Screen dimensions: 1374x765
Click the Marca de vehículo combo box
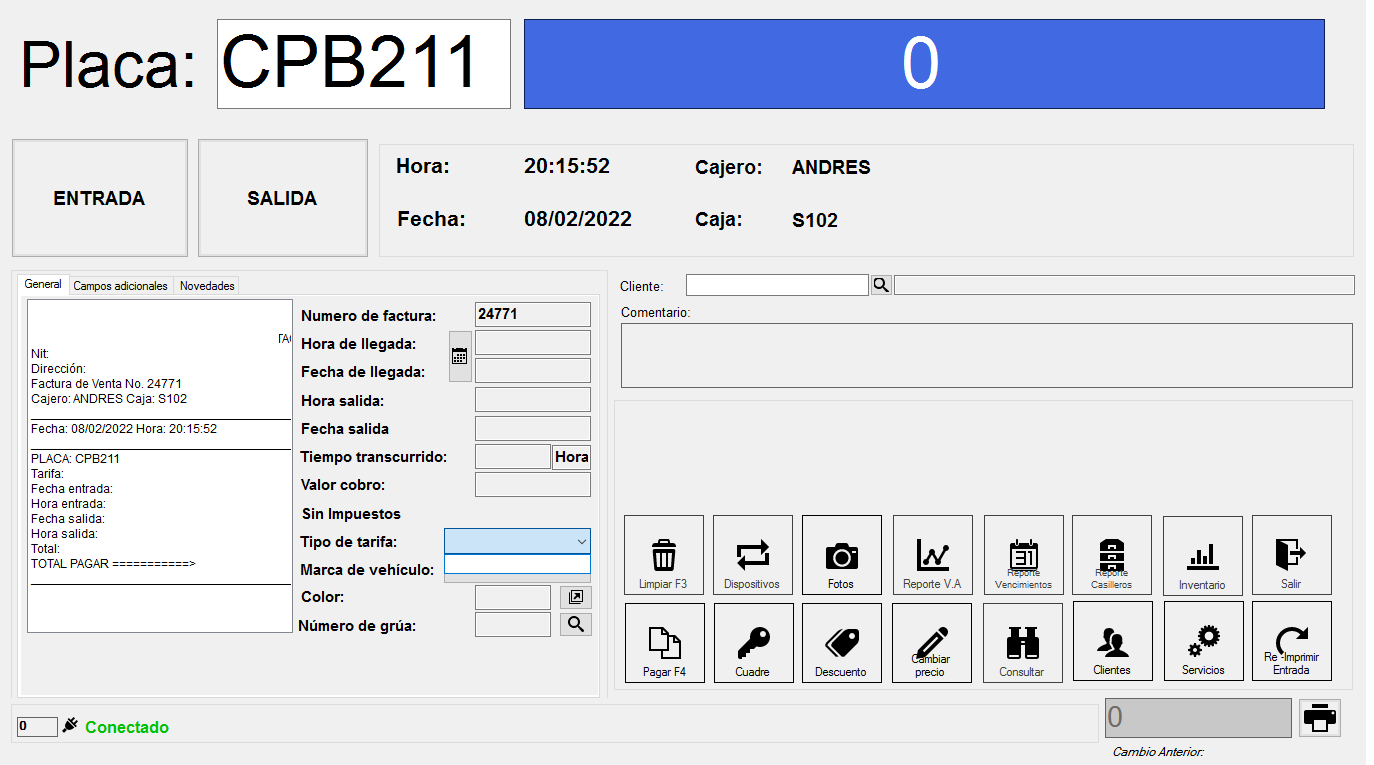[x=517, y=565]
